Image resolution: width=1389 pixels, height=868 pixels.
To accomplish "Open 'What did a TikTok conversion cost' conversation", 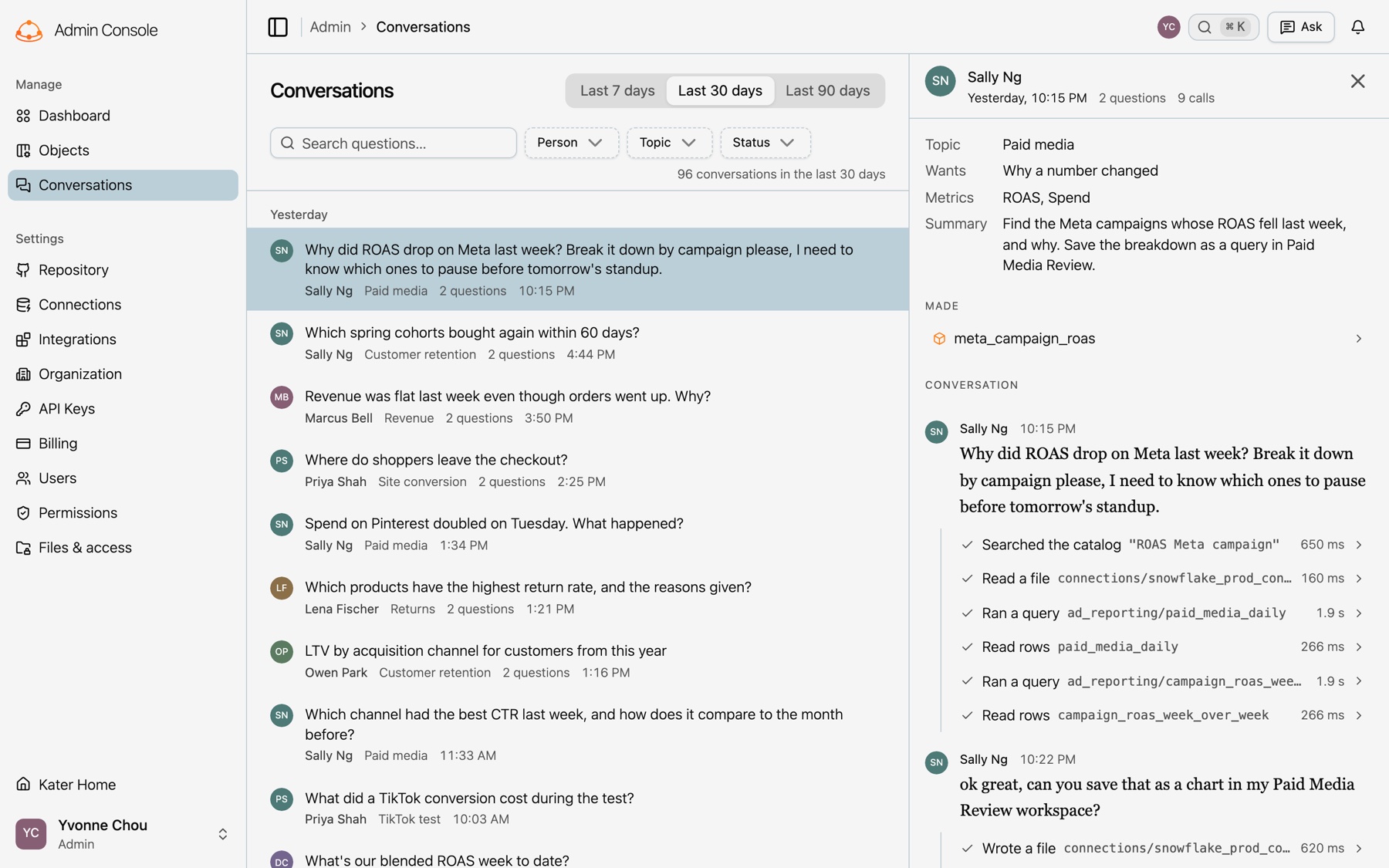I will pyautogui.click(x=577, y=808).
